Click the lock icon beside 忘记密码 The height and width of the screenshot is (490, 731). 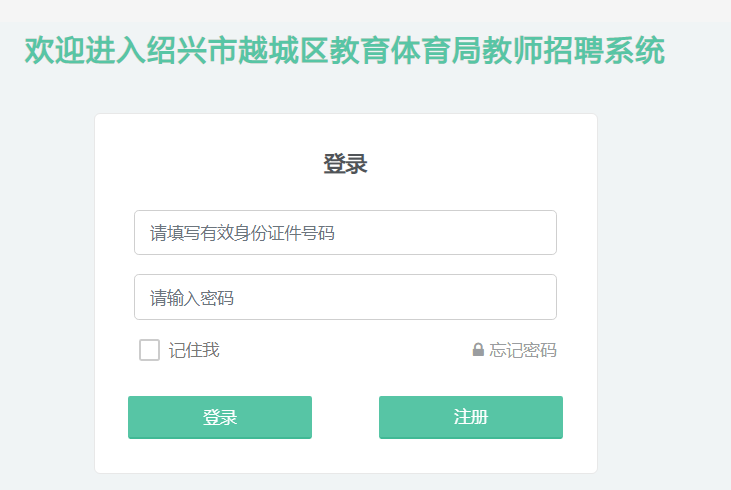[x=478, y=350]
